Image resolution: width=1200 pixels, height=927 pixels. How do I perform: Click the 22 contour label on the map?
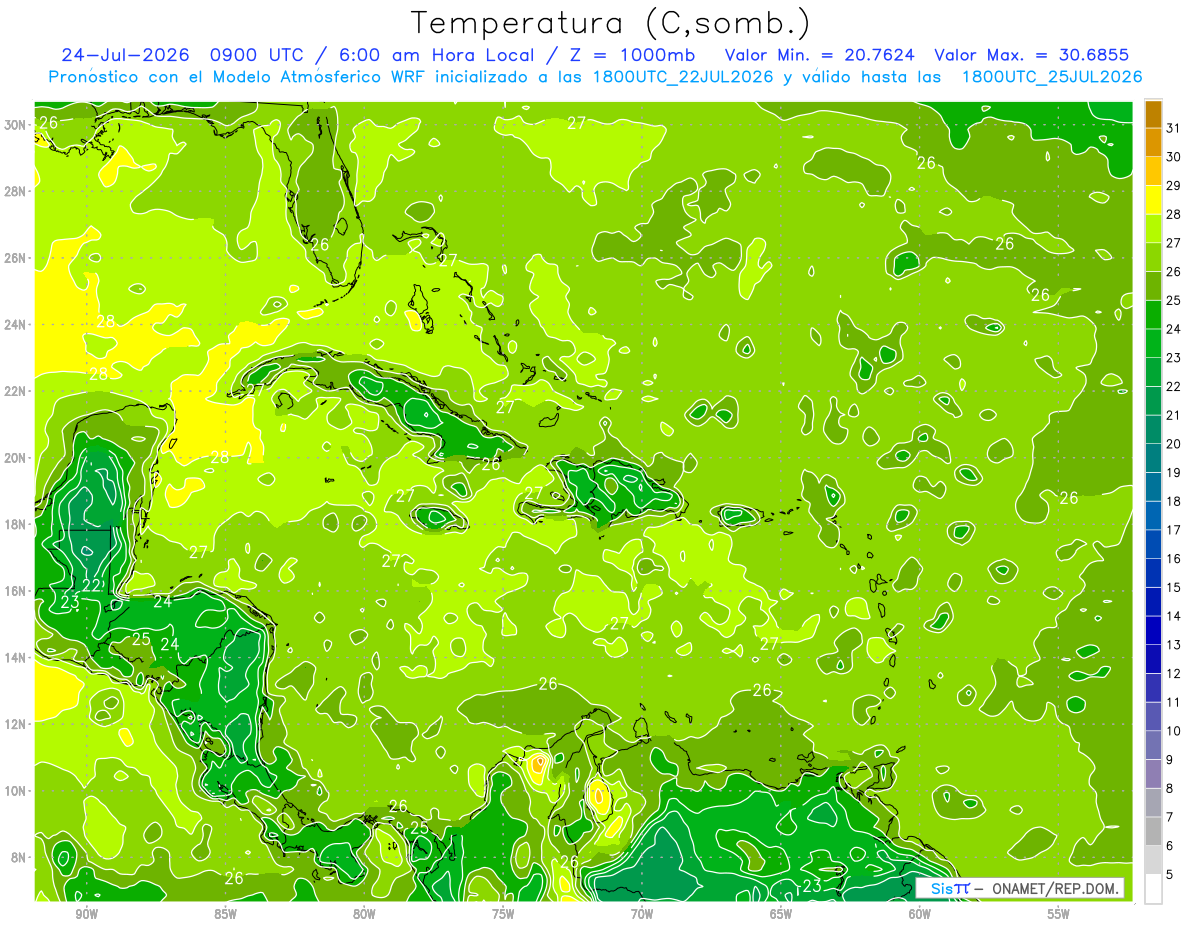click(x=92, y=585)
